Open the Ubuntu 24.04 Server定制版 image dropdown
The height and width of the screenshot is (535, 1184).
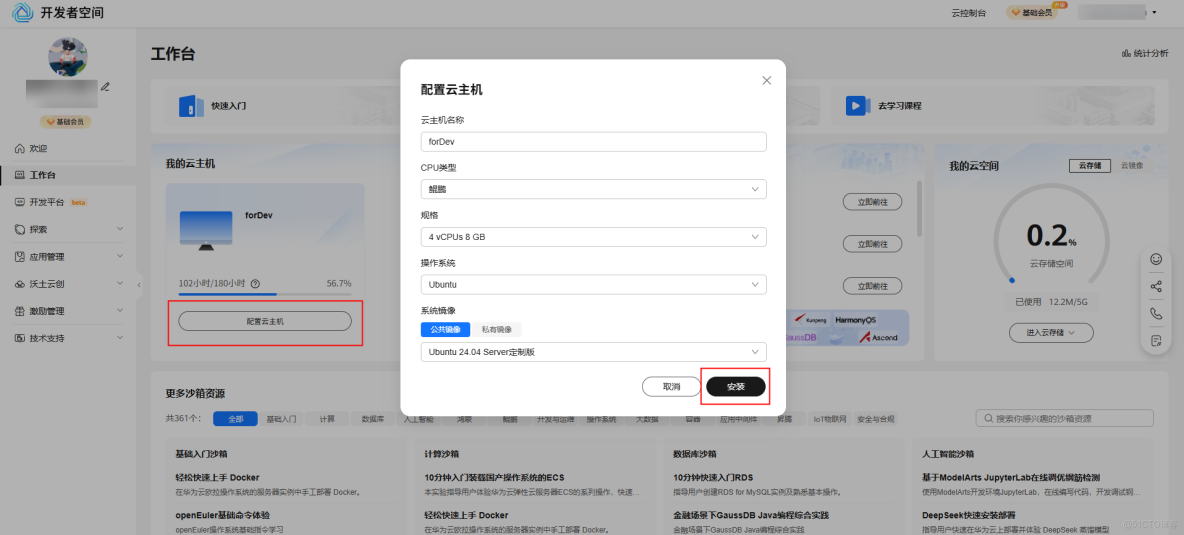[x=594, y=352]
